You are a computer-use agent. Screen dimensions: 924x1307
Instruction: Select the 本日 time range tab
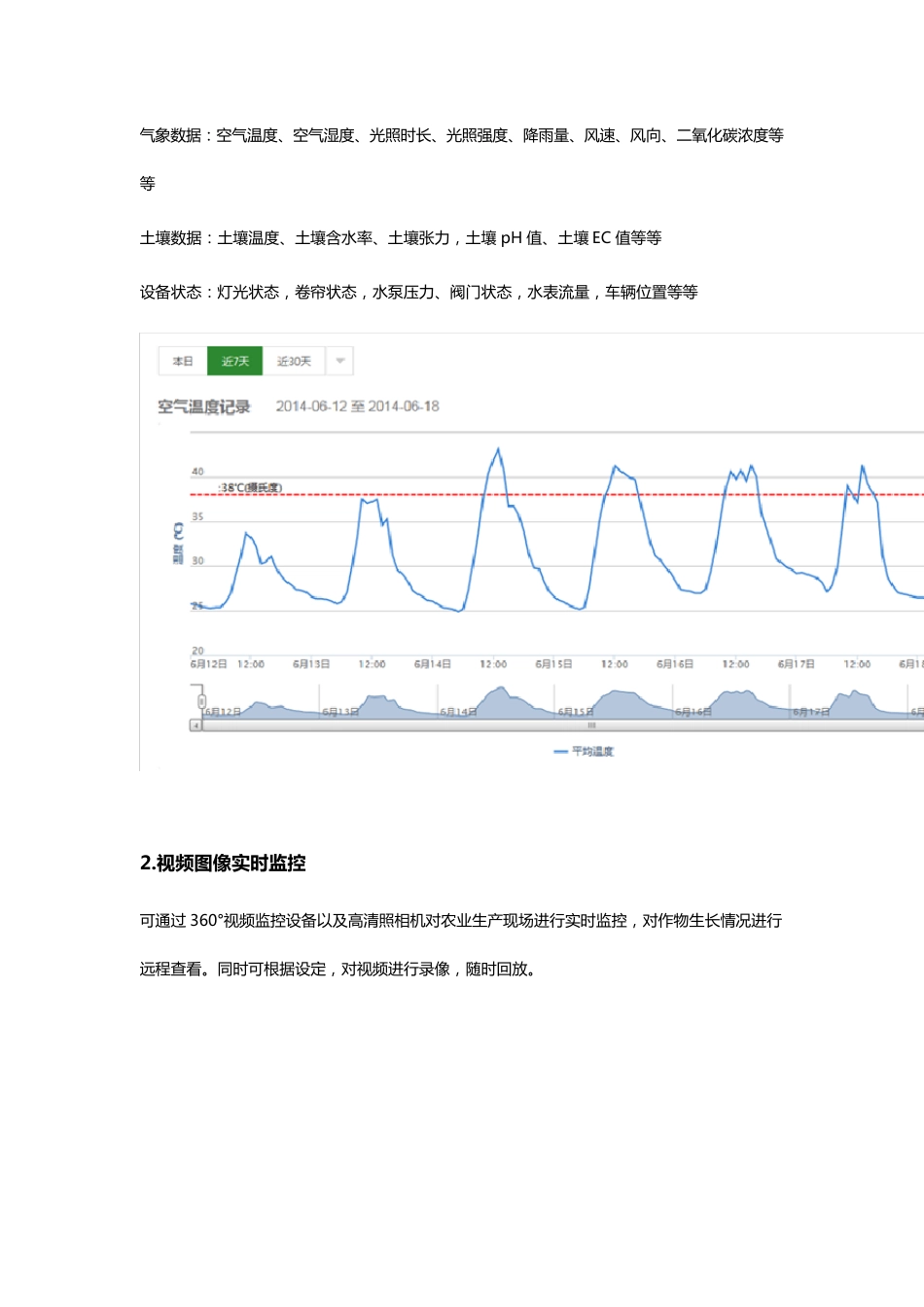183,361
